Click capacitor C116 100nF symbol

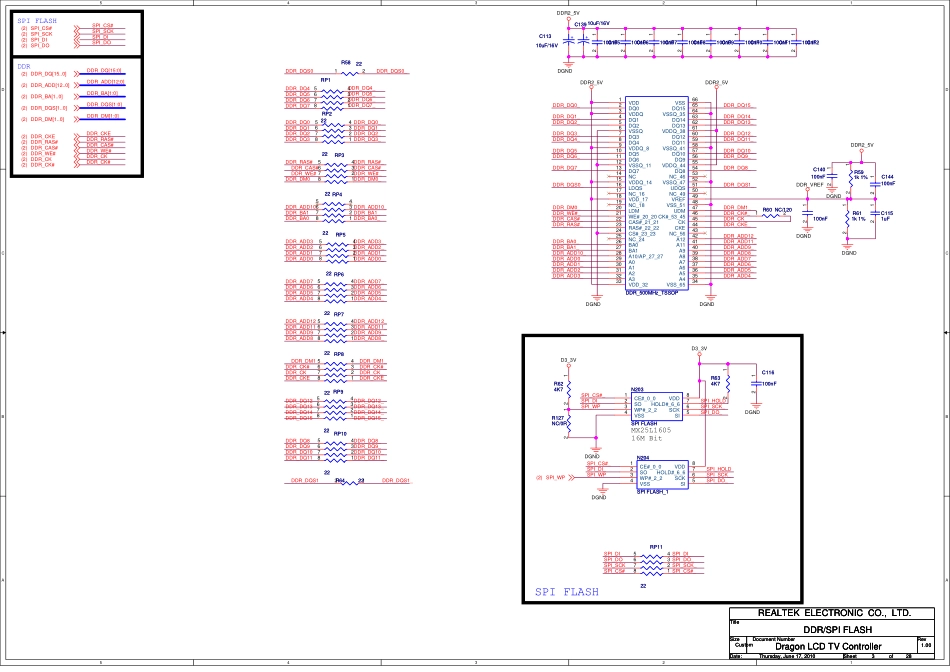(x=753, y=382)
